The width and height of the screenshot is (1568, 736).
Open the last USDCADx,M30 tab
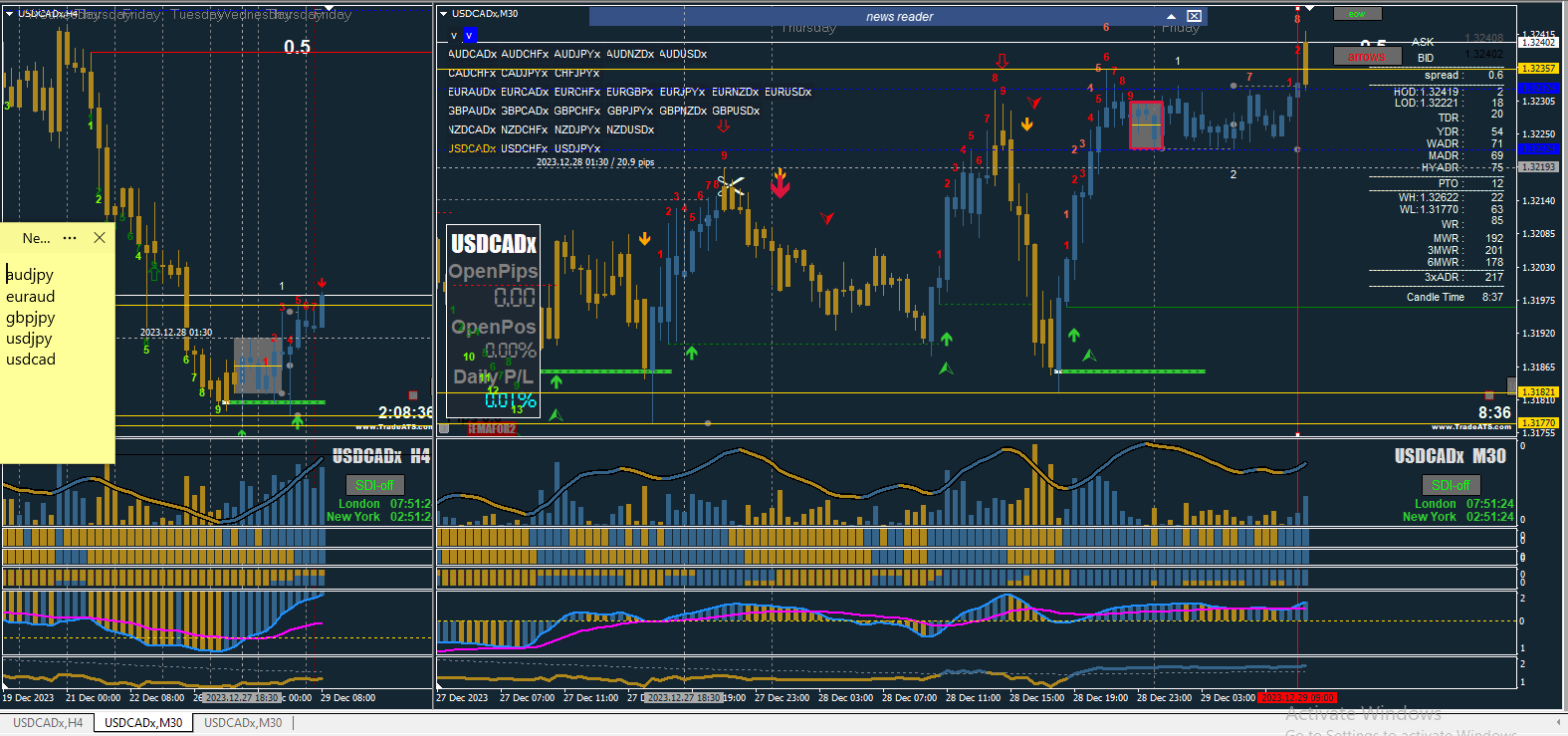[x=243, y=723]
